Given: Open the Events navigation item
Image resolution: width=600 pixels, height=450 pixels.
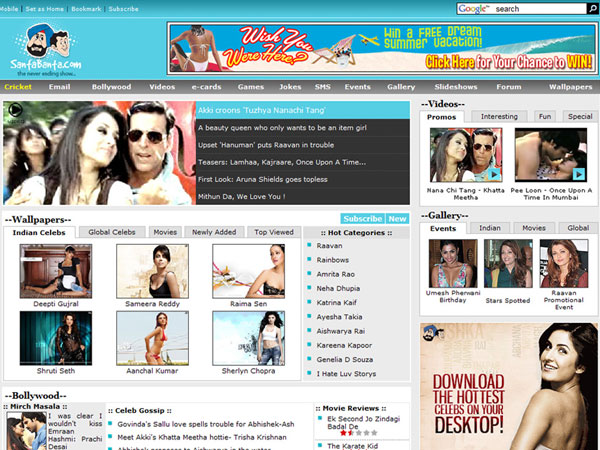Looking at the screenshot, I should [x=357, y=87].
